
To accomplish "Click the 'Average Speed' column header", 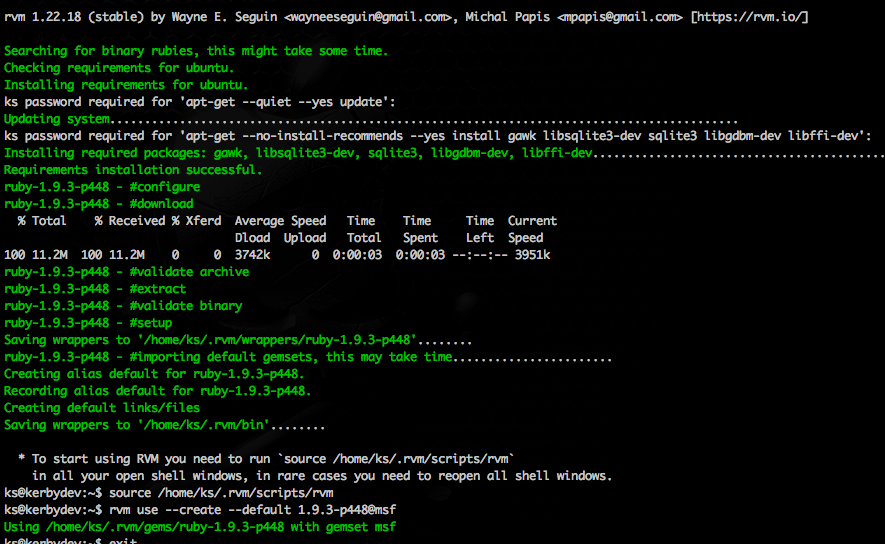I will (280, 221).
